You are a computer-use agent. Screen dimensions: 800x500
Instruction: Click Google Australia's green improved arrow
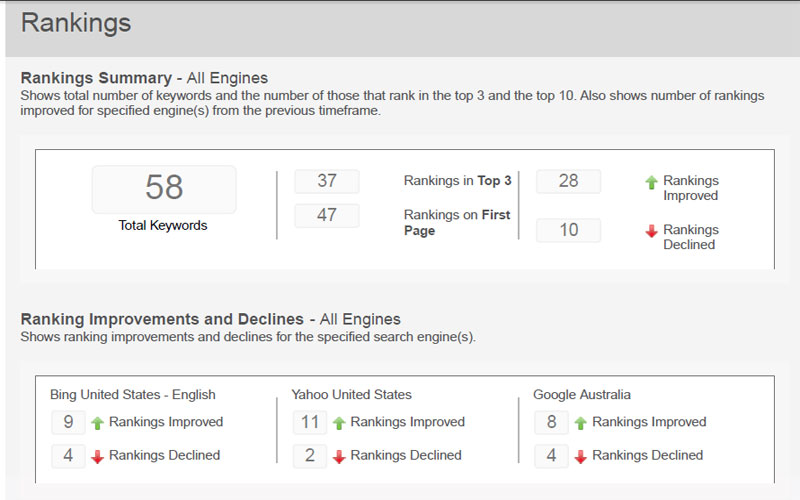580,423
